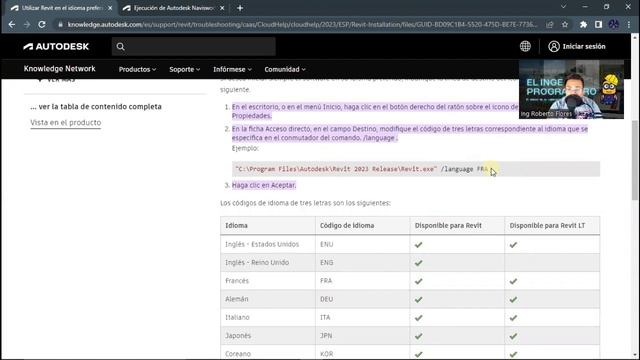Open tab search chevron in title bar
The image size is (640, 360).
point(563,7)
